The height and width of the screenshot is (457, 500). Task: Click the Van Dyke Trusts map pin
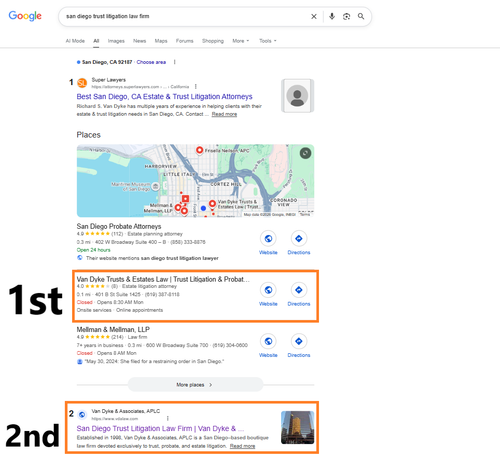coord(212,203)
